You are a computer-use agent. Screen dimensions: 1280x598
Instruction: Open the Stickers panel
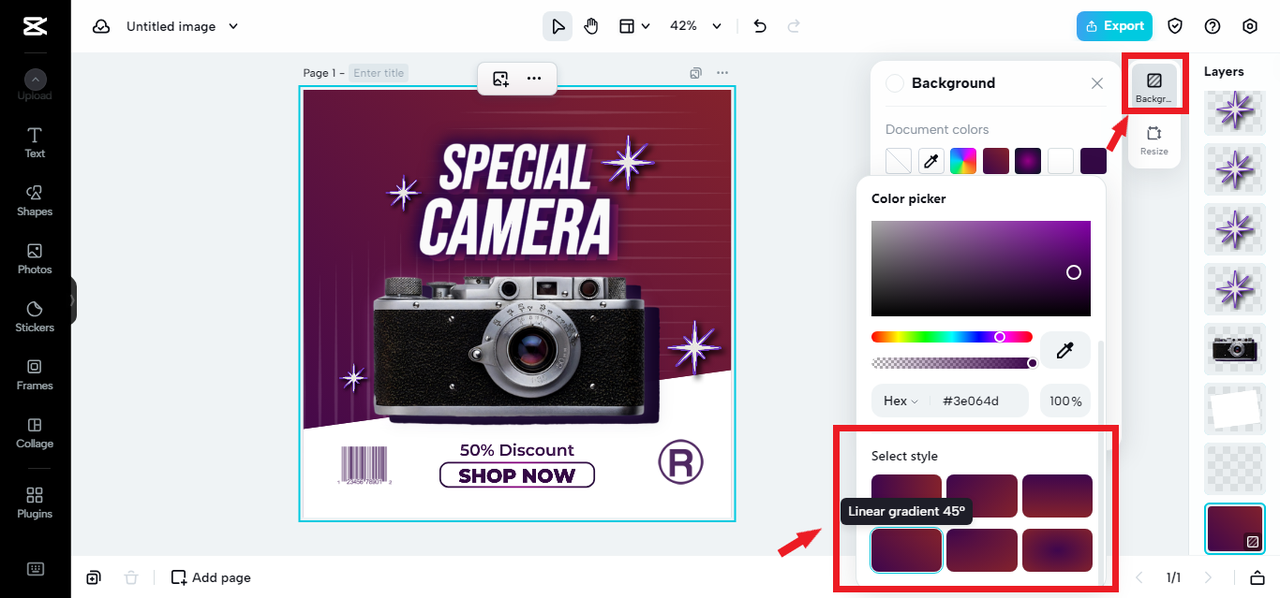[35, 316]
